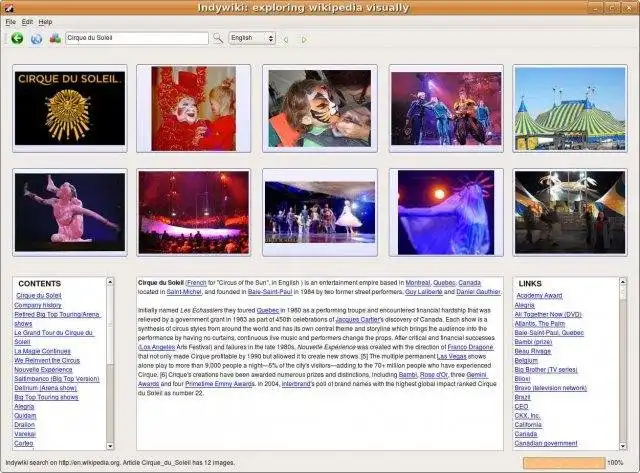This screenshot has height=473, width=640.
Task: Open Saltimbanco (Big Top Version) link
Action: (57, 379)
